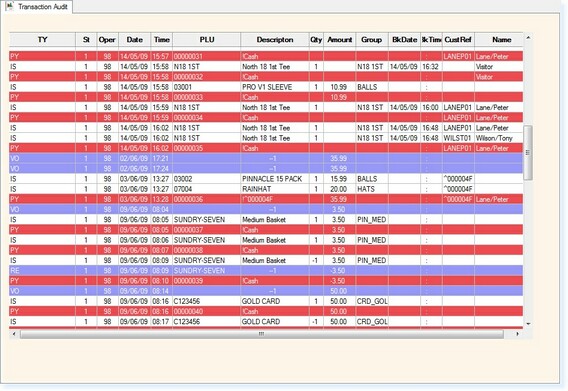
Task: Click the CustRef column header
Action: (458, 39)
